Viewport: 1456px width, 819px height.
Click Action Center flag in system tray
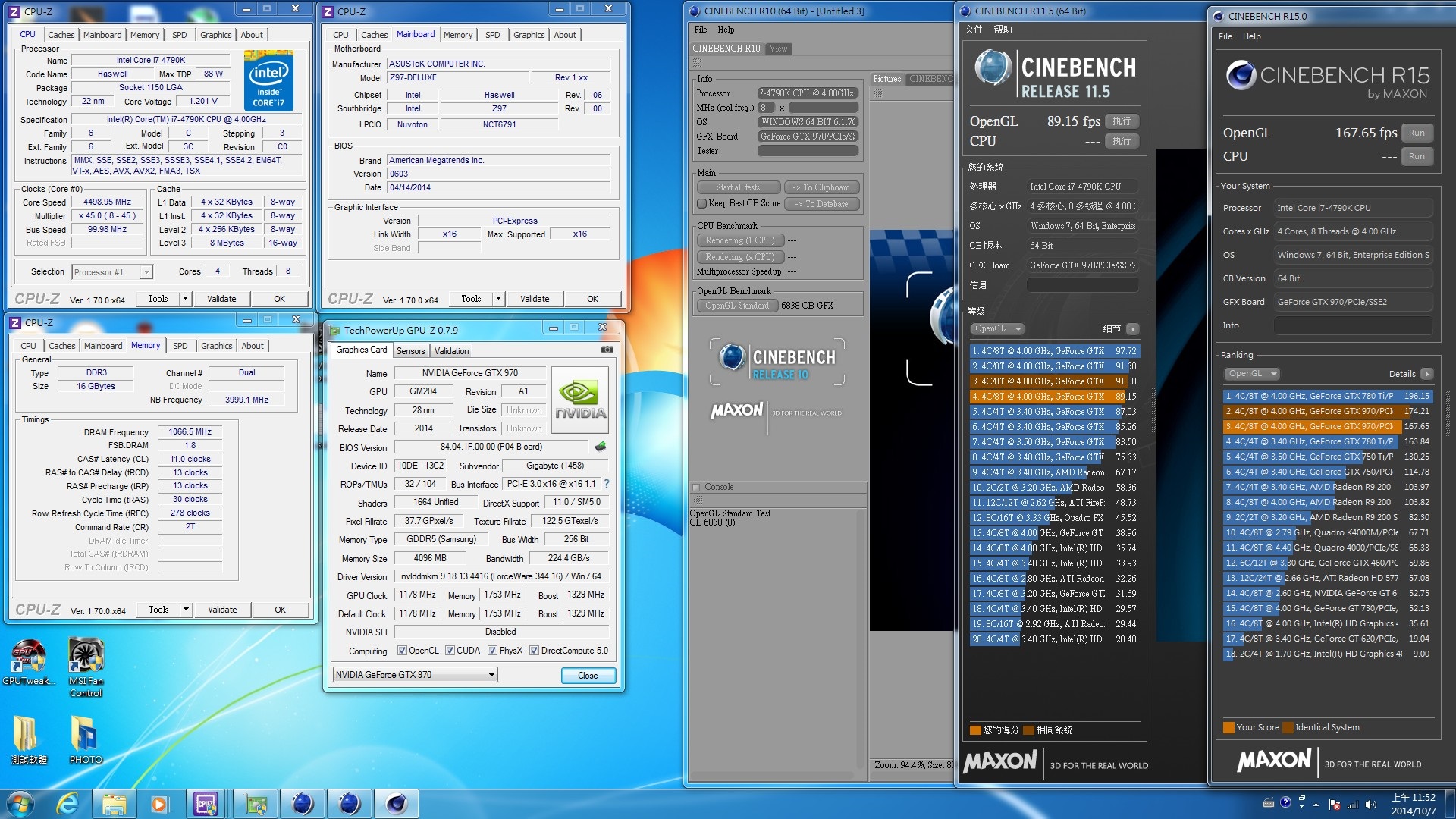pyautogui.click(x=1334, y=805)
